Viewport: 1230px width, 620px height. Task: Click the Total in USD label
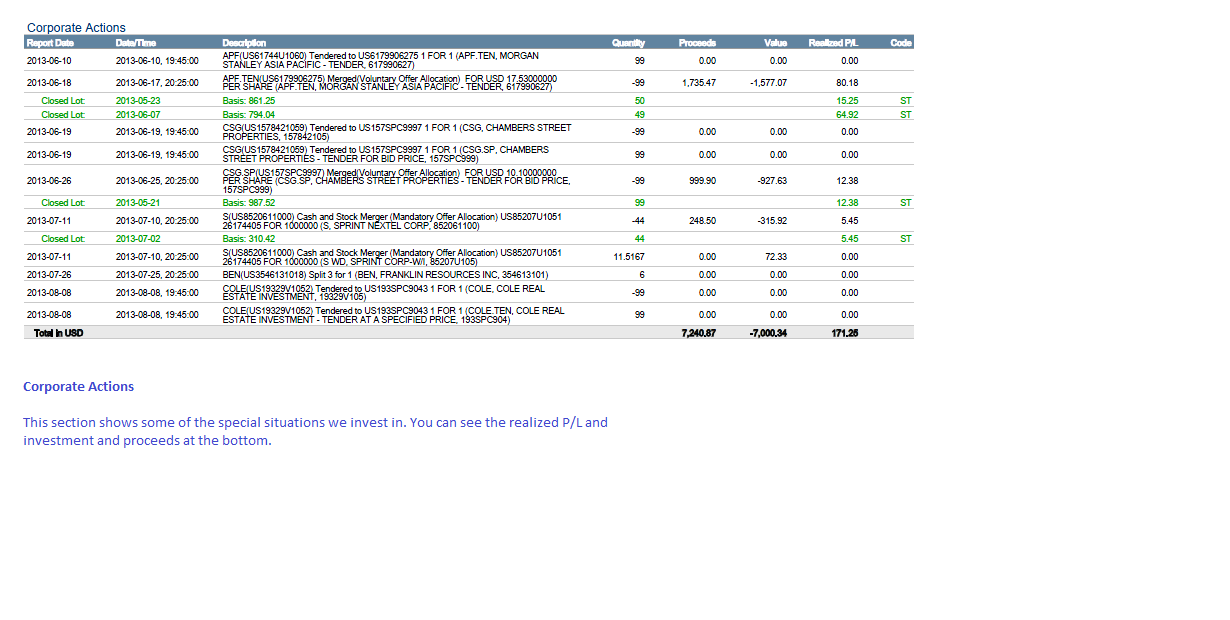pos(59,333)
